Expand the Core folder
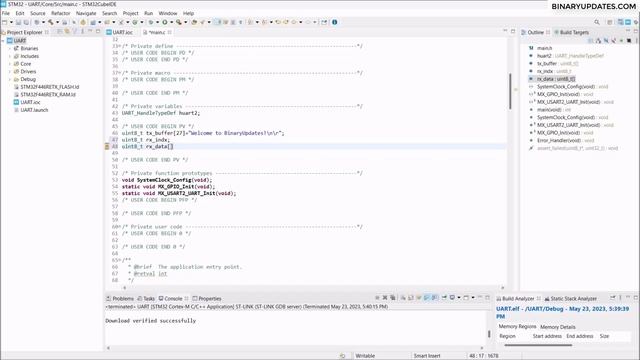Viewport: 640px width, 360px height. pos(10,64)
